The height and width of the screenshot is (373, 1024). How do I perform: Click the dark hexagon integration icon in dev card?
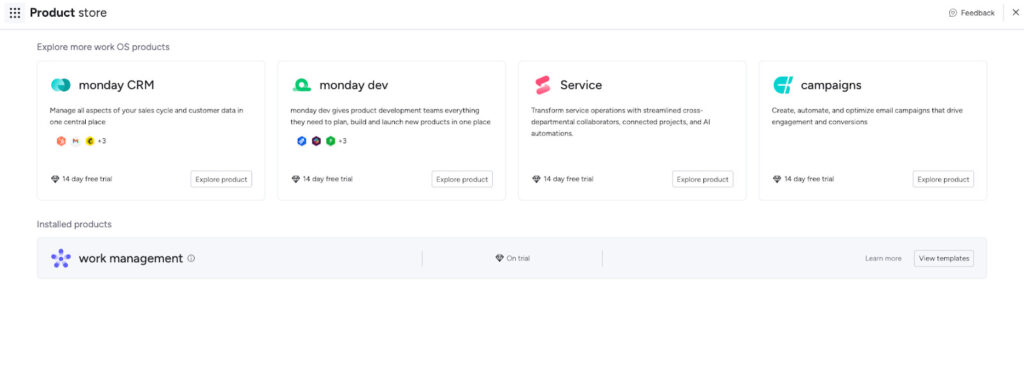(316, 141)
